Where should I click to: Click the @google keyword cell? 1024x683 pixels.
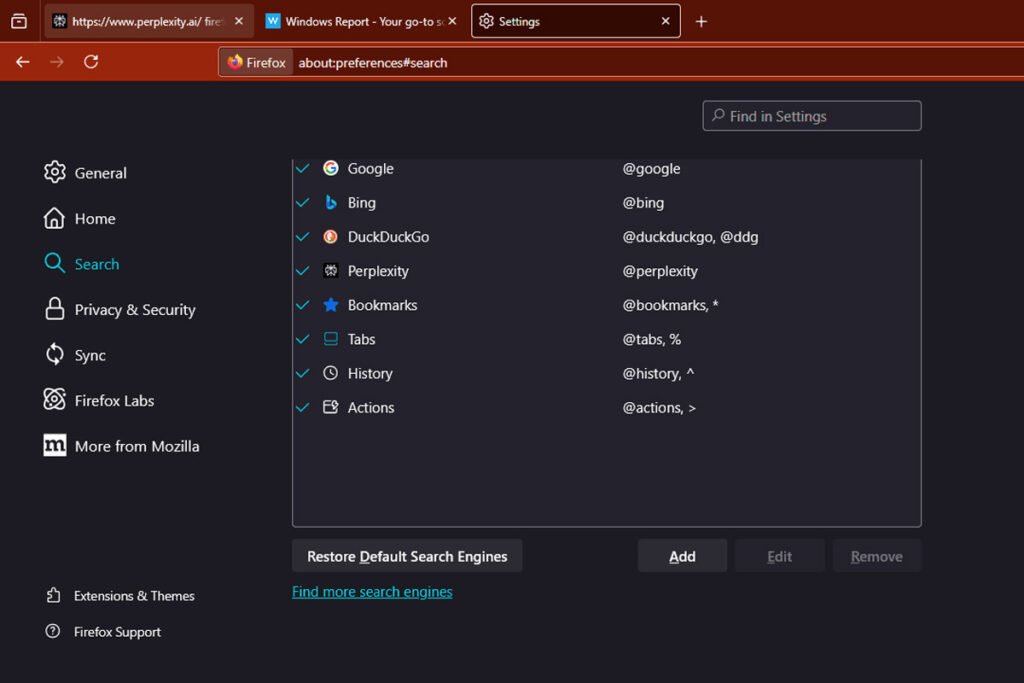651,168
